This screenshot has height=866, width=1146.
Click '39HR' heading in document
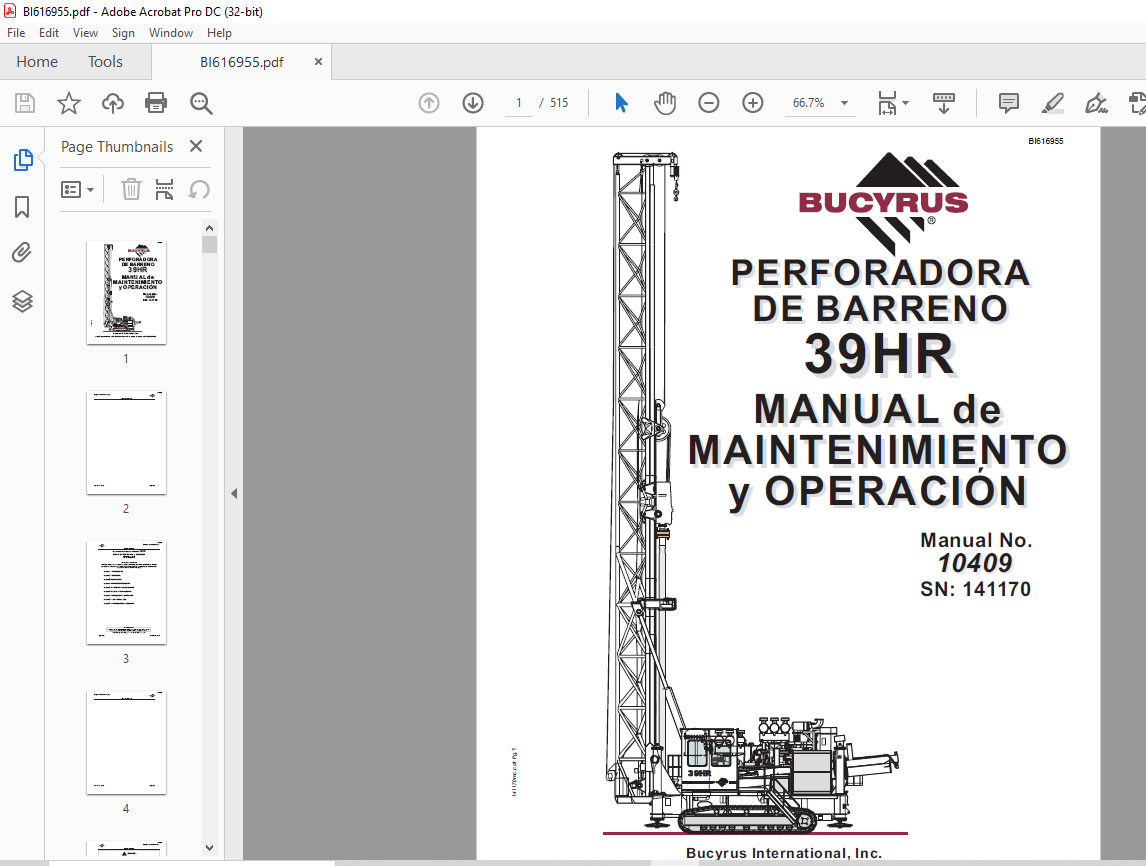(880, 354)
